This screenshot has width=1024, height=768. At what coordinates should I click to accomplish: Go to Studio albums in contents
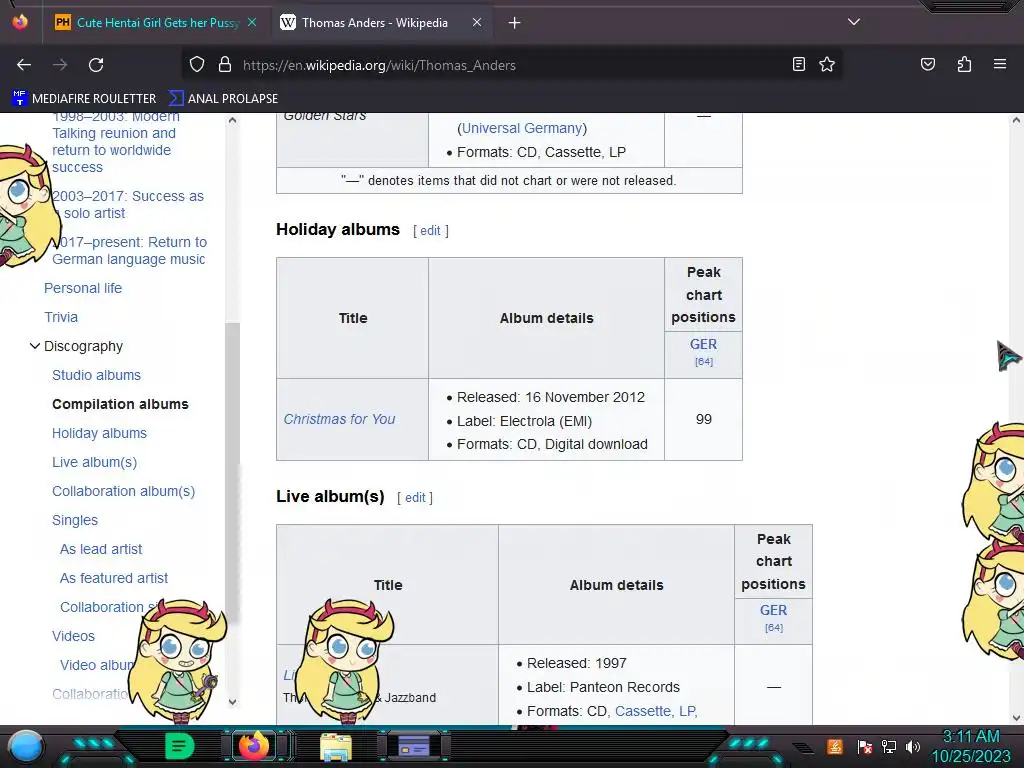[97, 375]
